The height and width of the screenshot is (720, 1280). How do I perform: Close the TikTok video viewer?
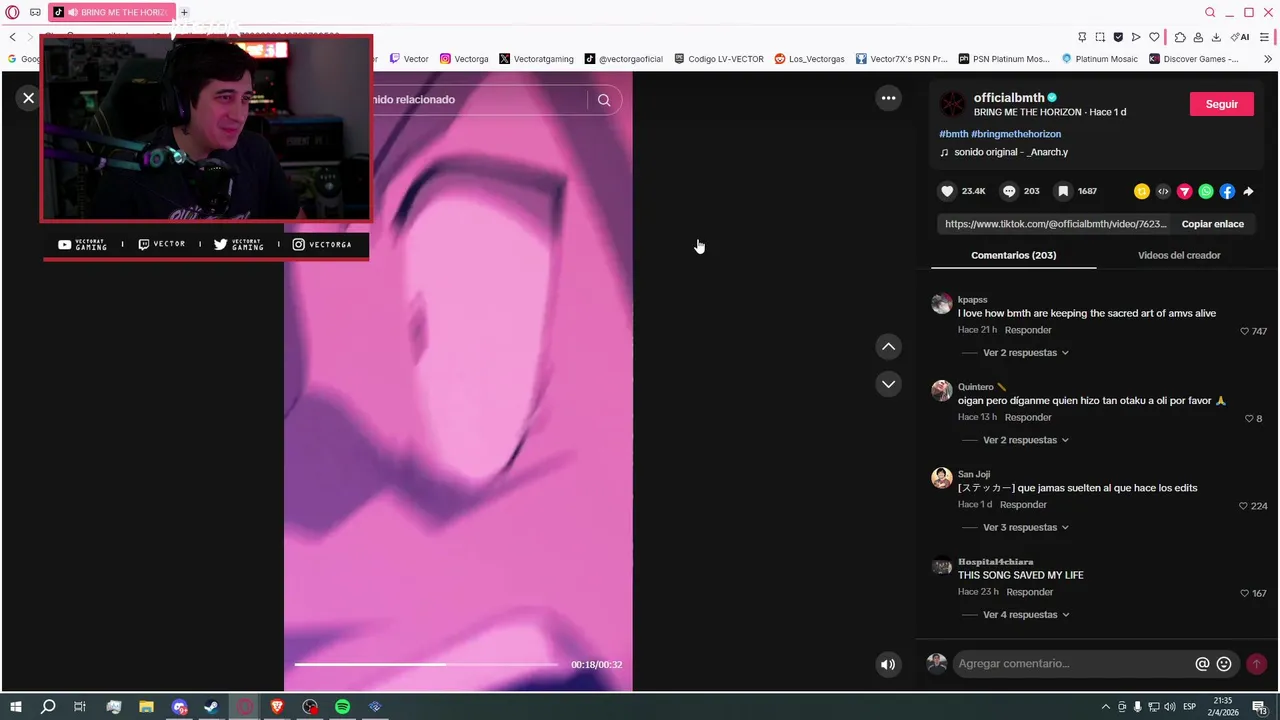28,98
